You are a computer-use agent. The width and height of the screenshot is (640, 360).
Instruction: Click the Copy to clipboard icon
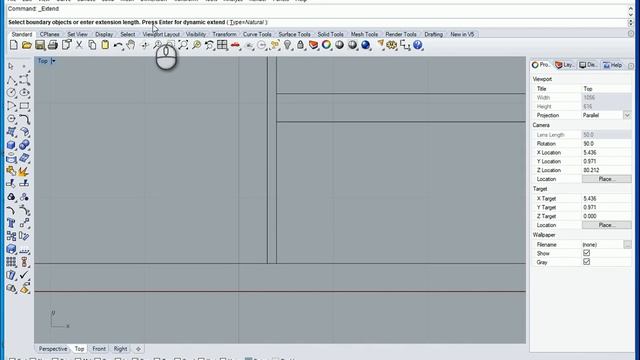pos(92,45)
